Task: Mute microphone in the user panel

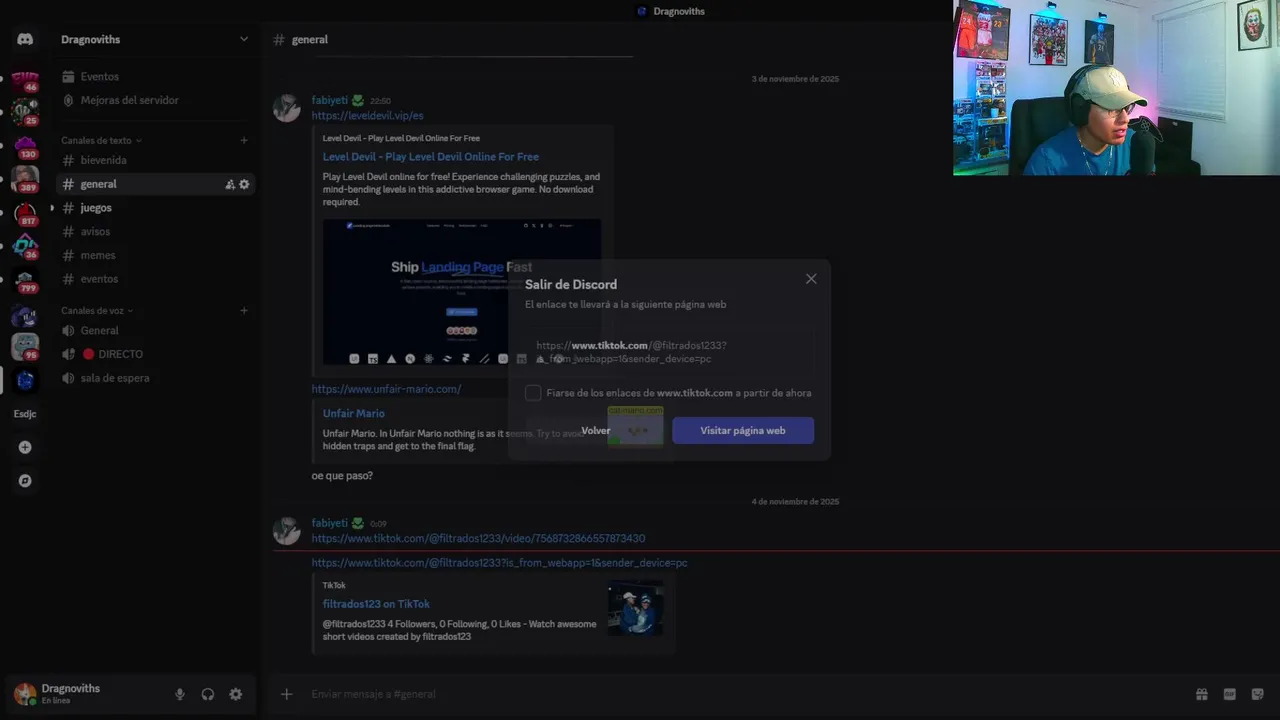Action: tap(180, 694)
